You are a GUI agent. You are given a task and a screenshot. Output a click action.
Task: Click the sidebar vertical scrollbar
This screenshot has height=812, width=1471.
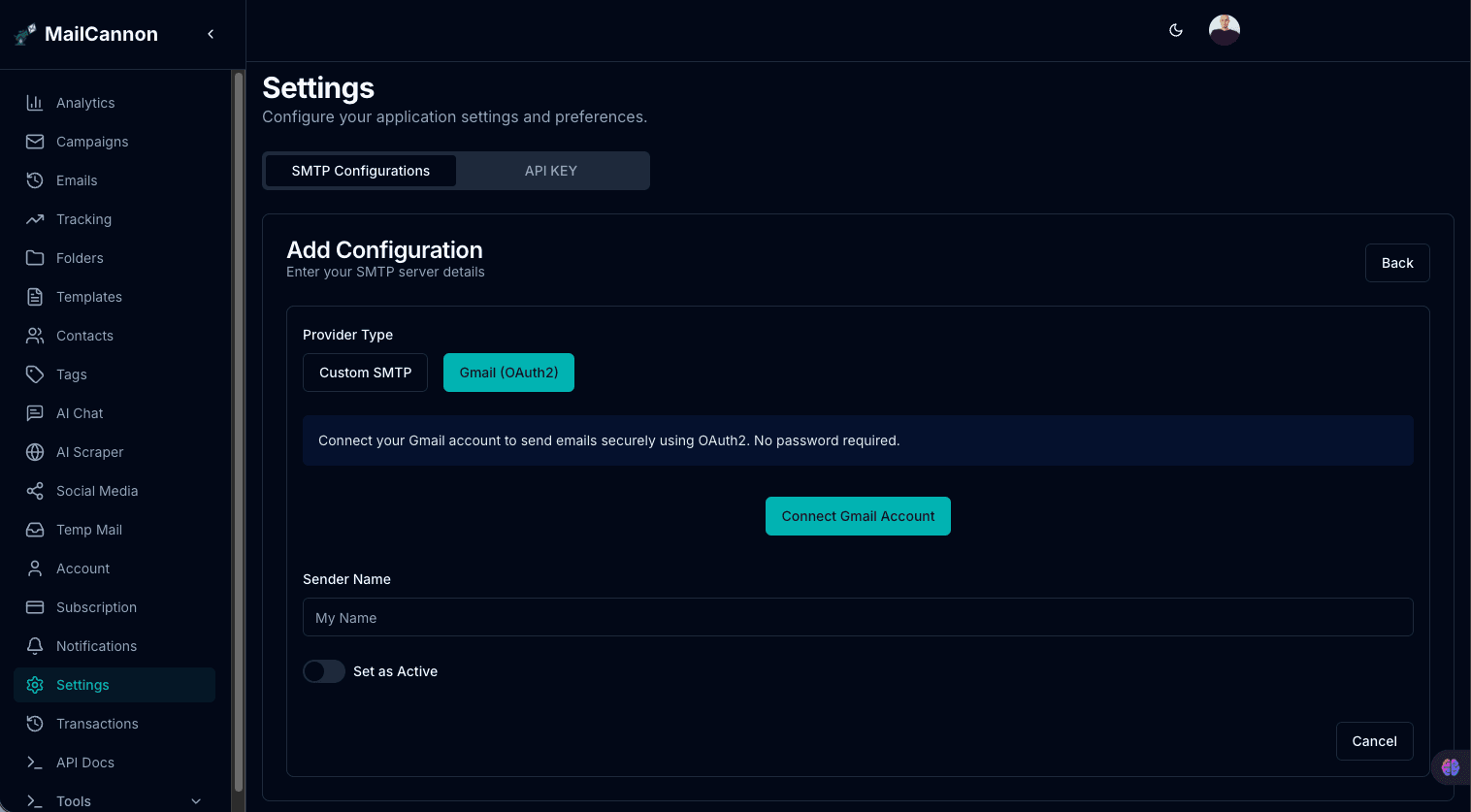pyautogui.click(x=239, y=433)
